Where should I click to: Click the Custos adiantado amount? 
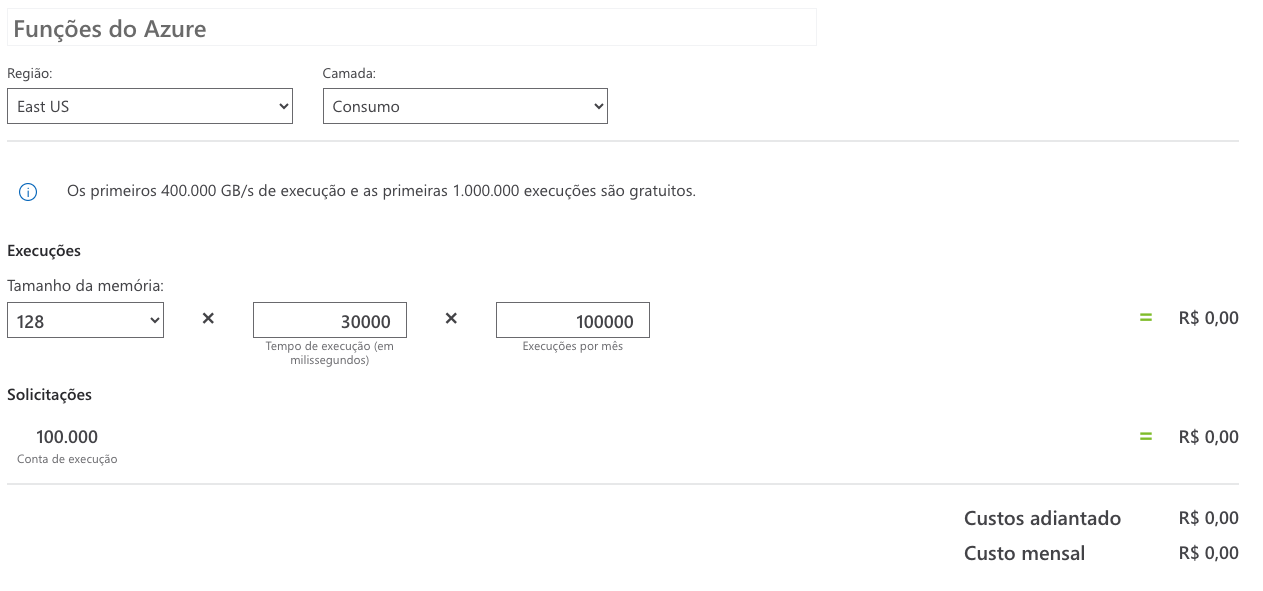tap(1209, 518)
